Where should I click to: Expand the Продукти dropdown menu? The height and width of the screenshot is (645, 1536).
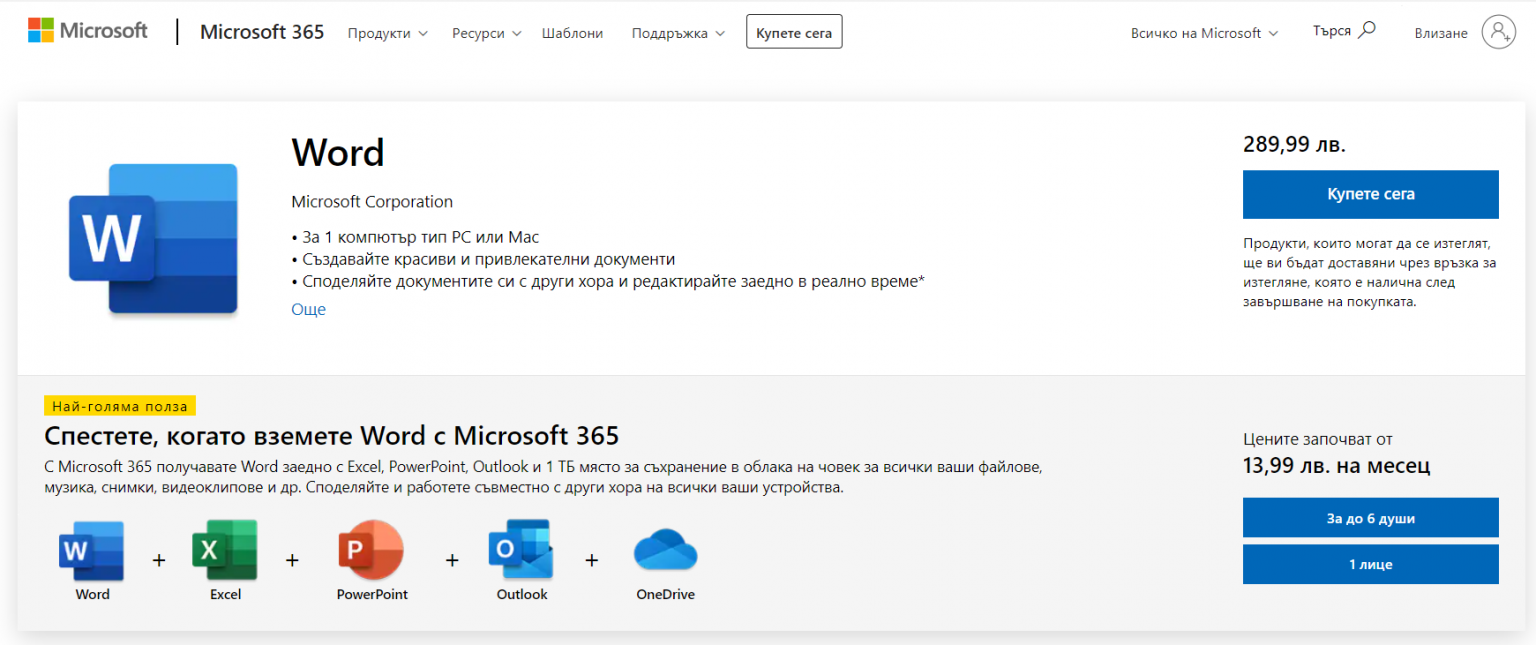[387, 33]
